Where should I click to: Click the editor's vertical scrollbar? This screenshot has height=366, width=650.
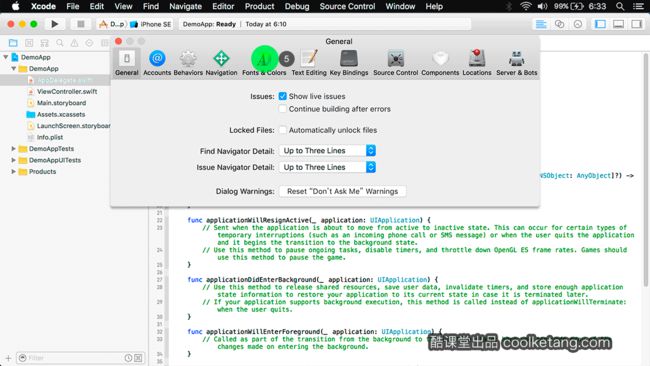pyautogui.click(x=646, y=170)
